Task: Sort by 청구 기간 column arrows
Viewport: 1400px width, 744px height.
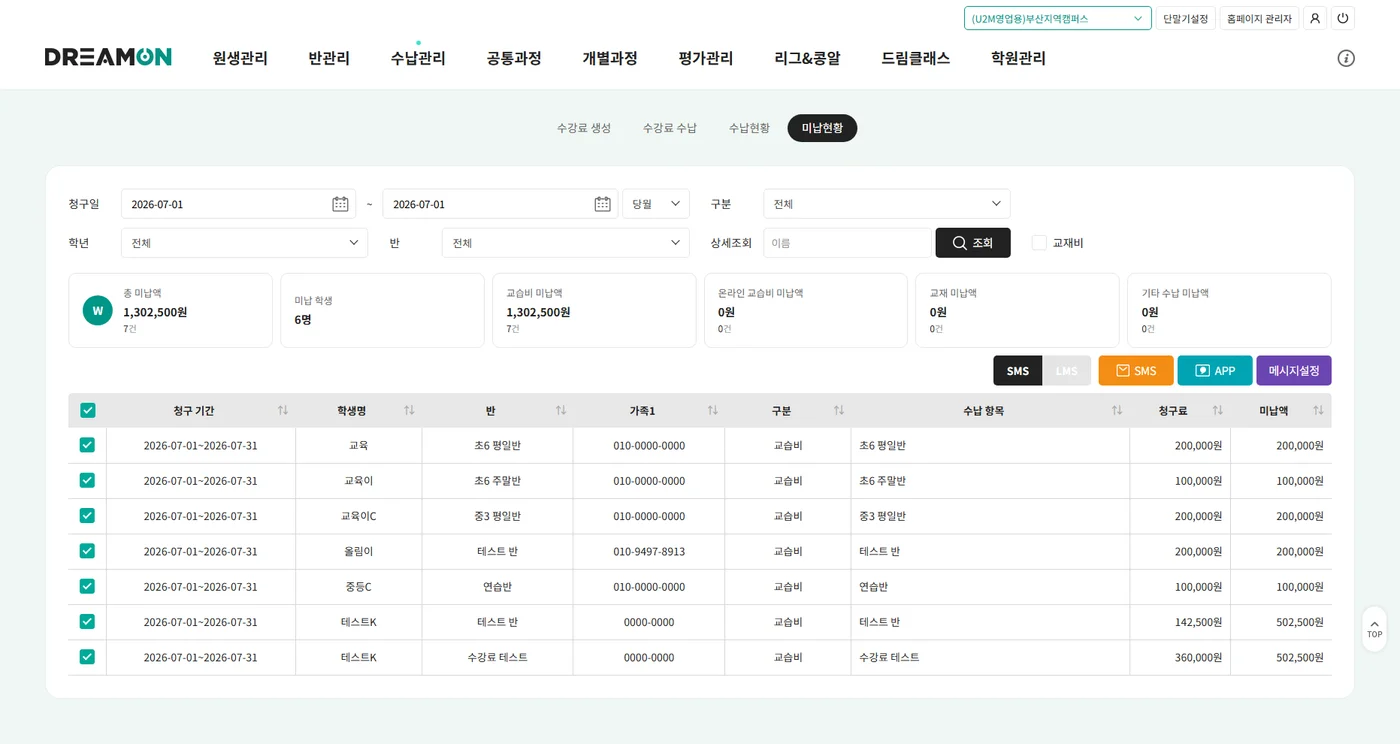Action: click(283, 411)
